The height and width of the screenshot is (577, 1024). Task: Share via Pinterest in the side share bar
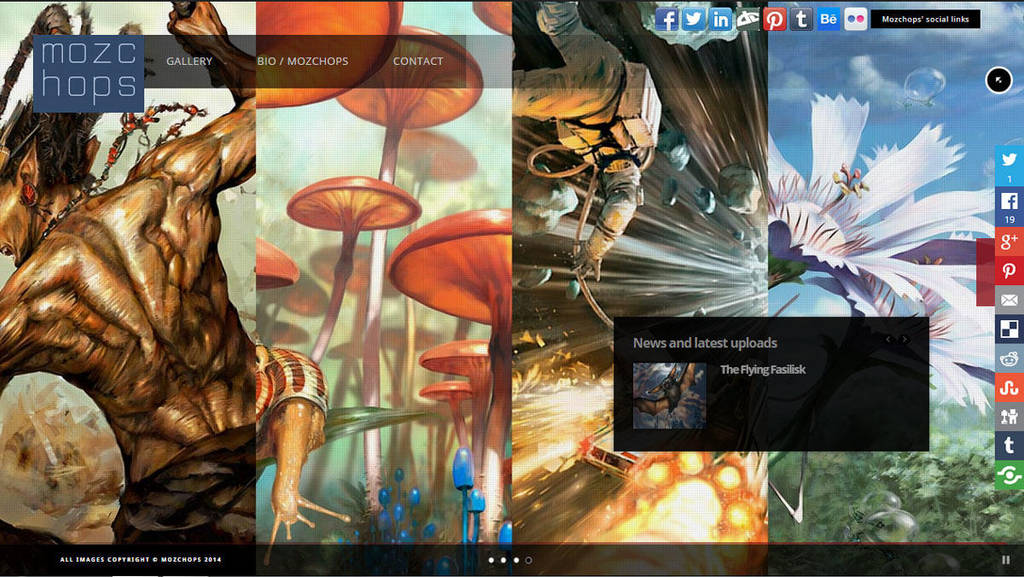[x=1009, y=271]
